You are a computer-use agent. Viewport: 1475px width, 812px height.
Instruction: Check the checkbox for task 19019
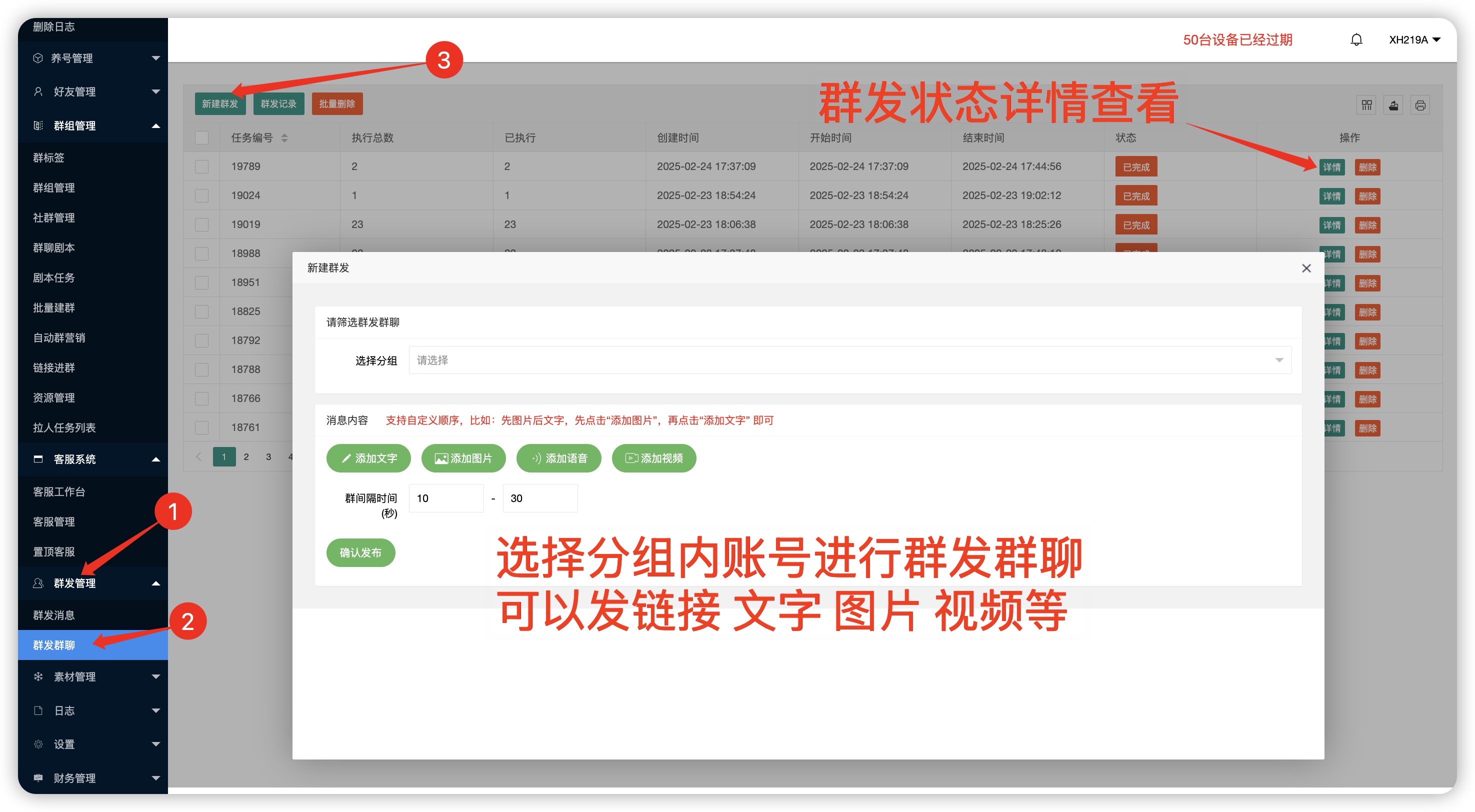(x=201, y=224)
